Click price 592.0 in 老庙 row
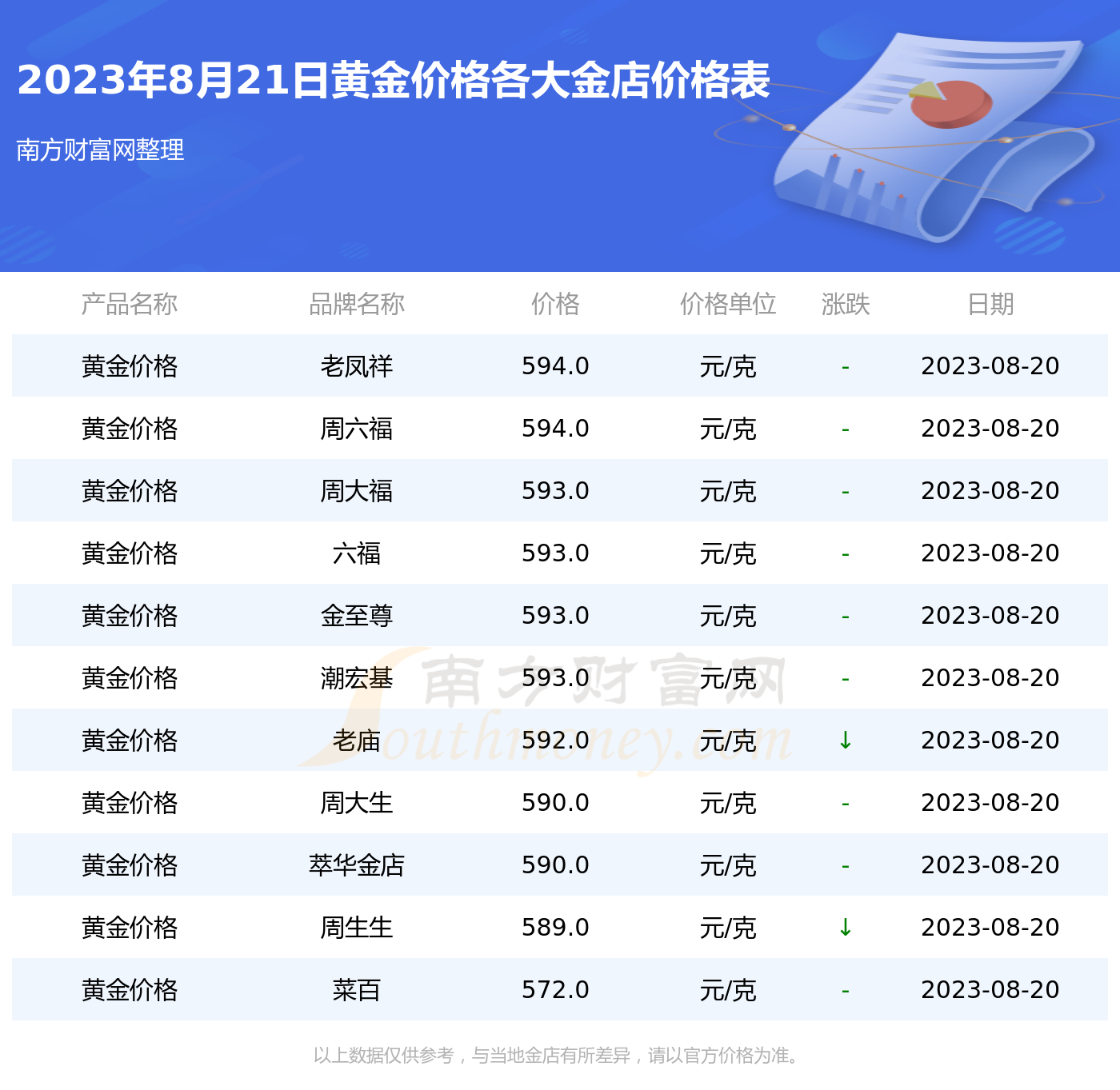The image size is (1120, 1090). click(555, 741)
